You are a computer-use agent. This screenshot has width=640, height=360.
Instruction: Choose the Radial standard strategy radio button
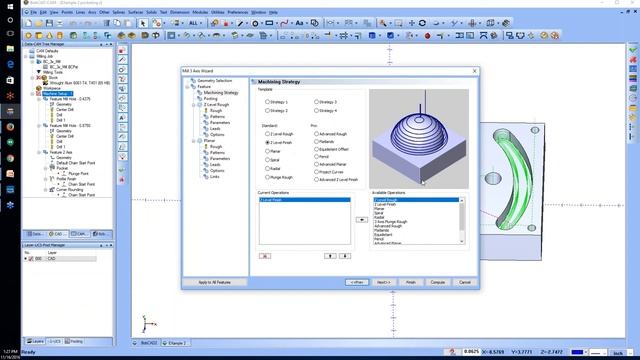click(267, 169)
